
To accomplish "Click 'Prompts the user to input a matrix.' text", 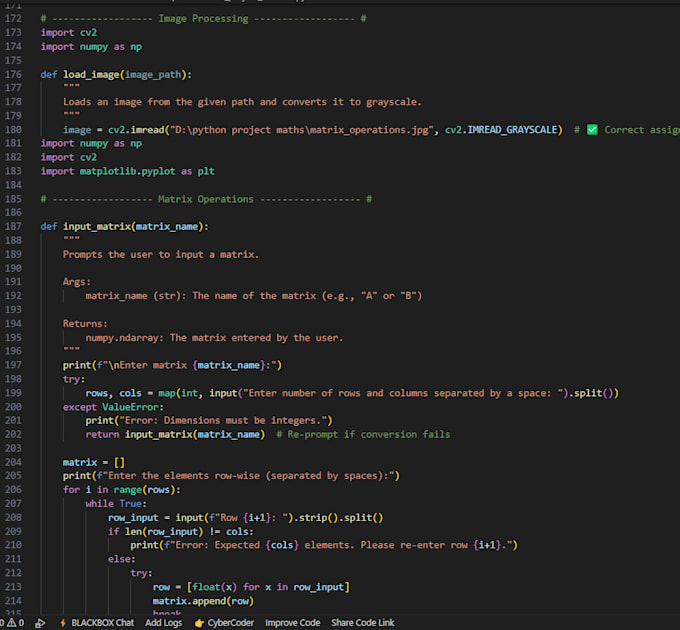I will [x=160, y=255].
